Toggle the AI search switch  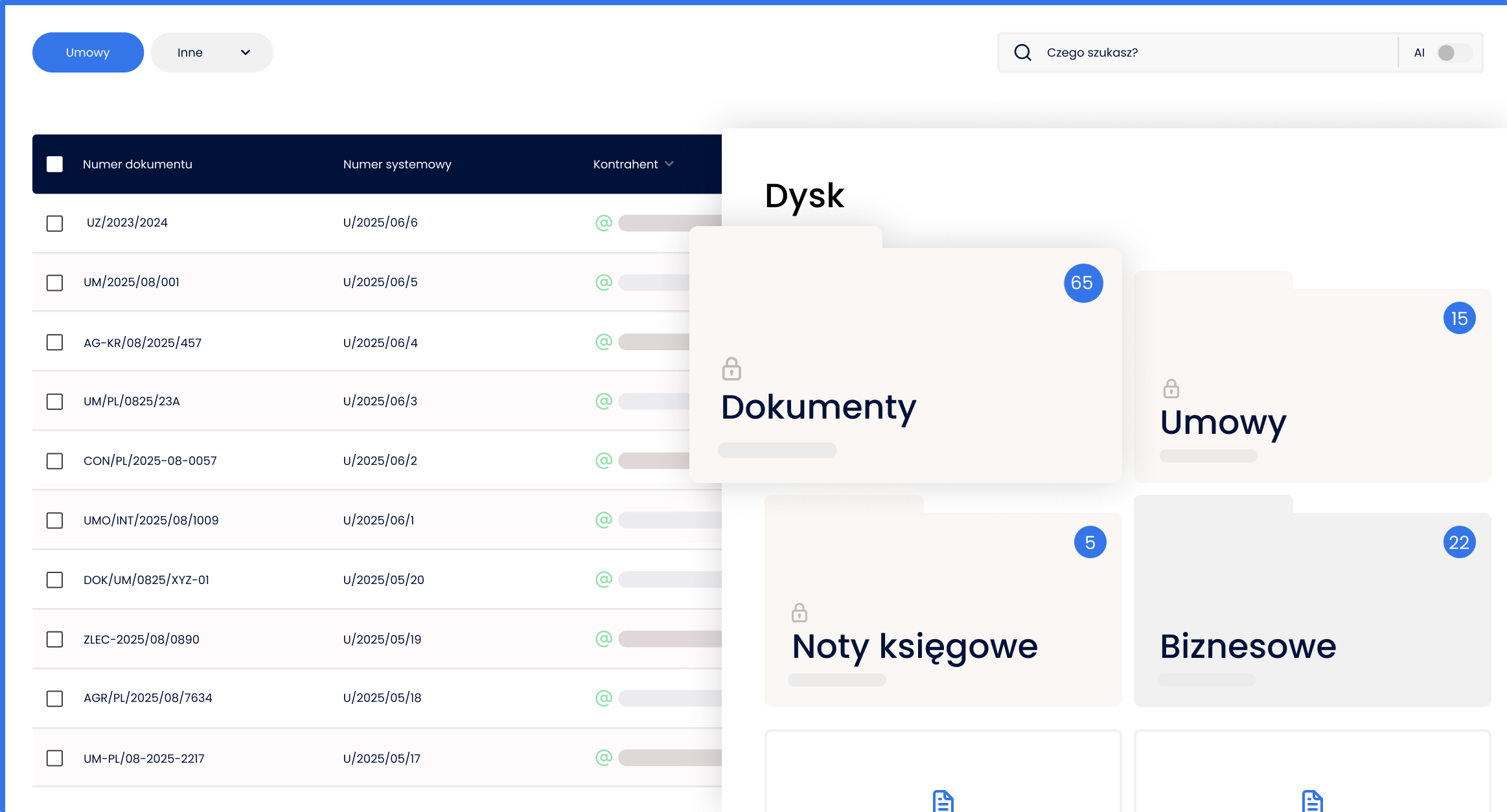[1453, 52]
